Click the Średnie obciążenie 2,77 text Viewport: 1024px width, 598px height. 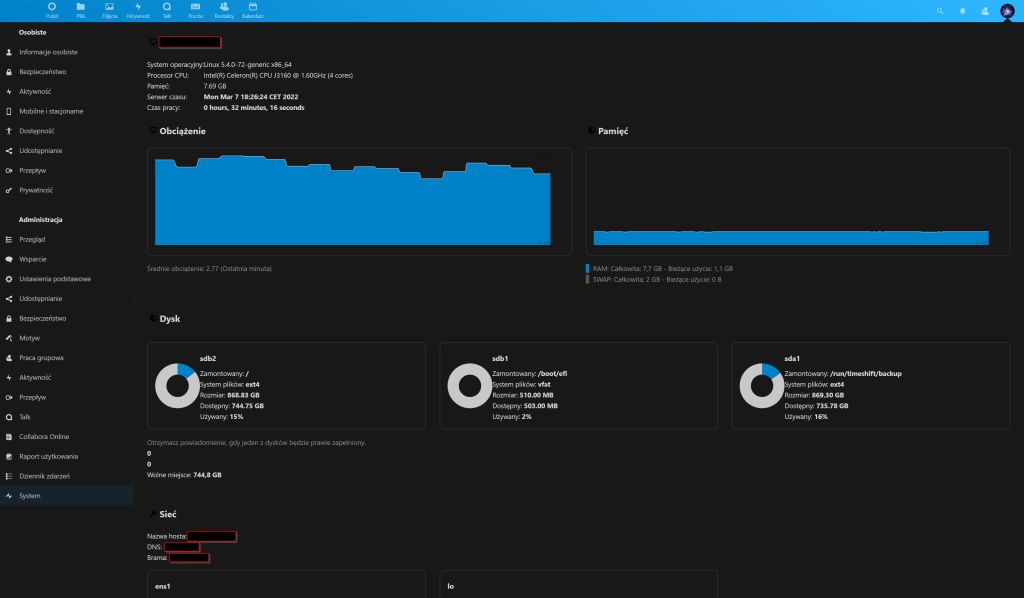[x=209, y=268]
